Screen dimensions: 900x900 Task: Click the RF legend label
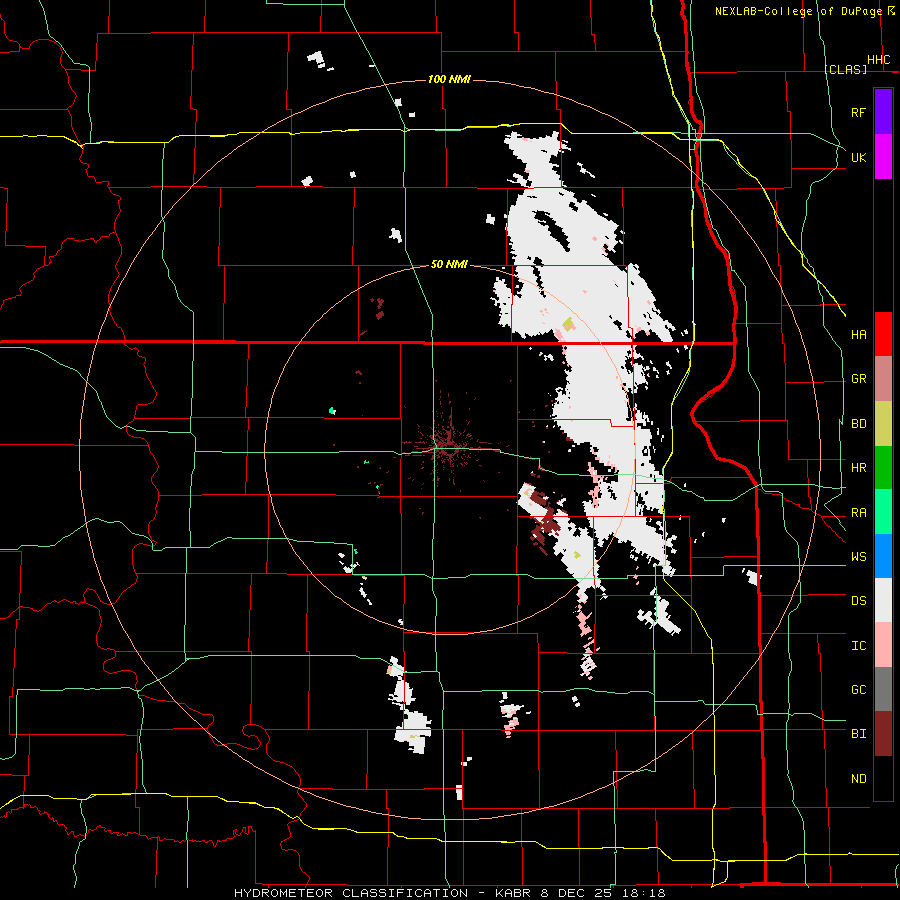[858, 112]
